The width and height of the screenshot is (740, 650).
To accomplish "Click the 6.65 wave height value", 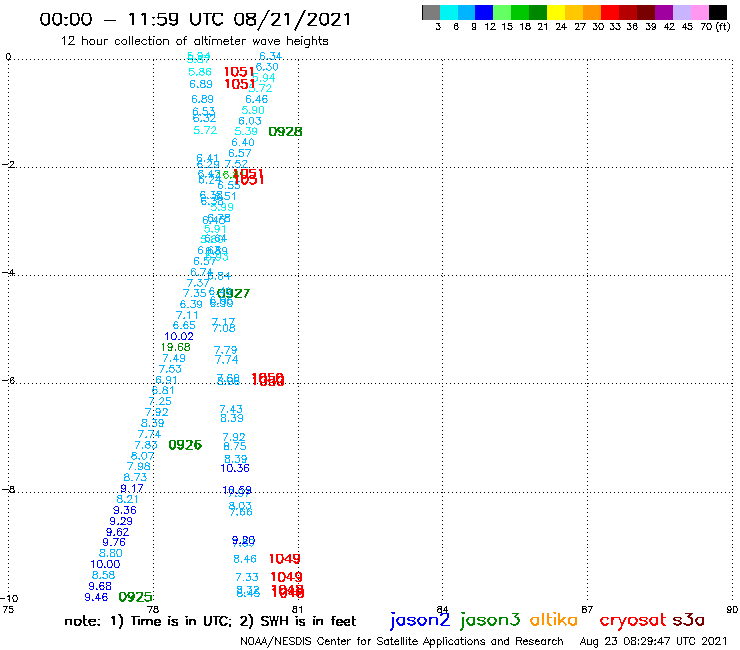I will [184, 325].
